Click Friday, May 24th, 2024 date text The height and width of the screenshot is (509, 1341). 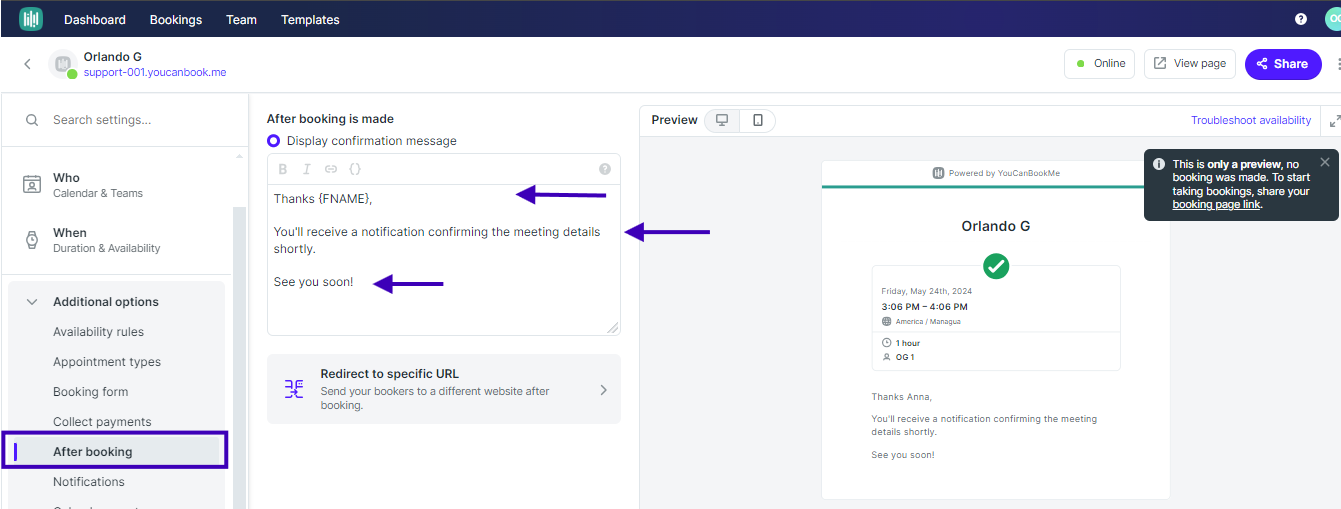tap(926, 291)
